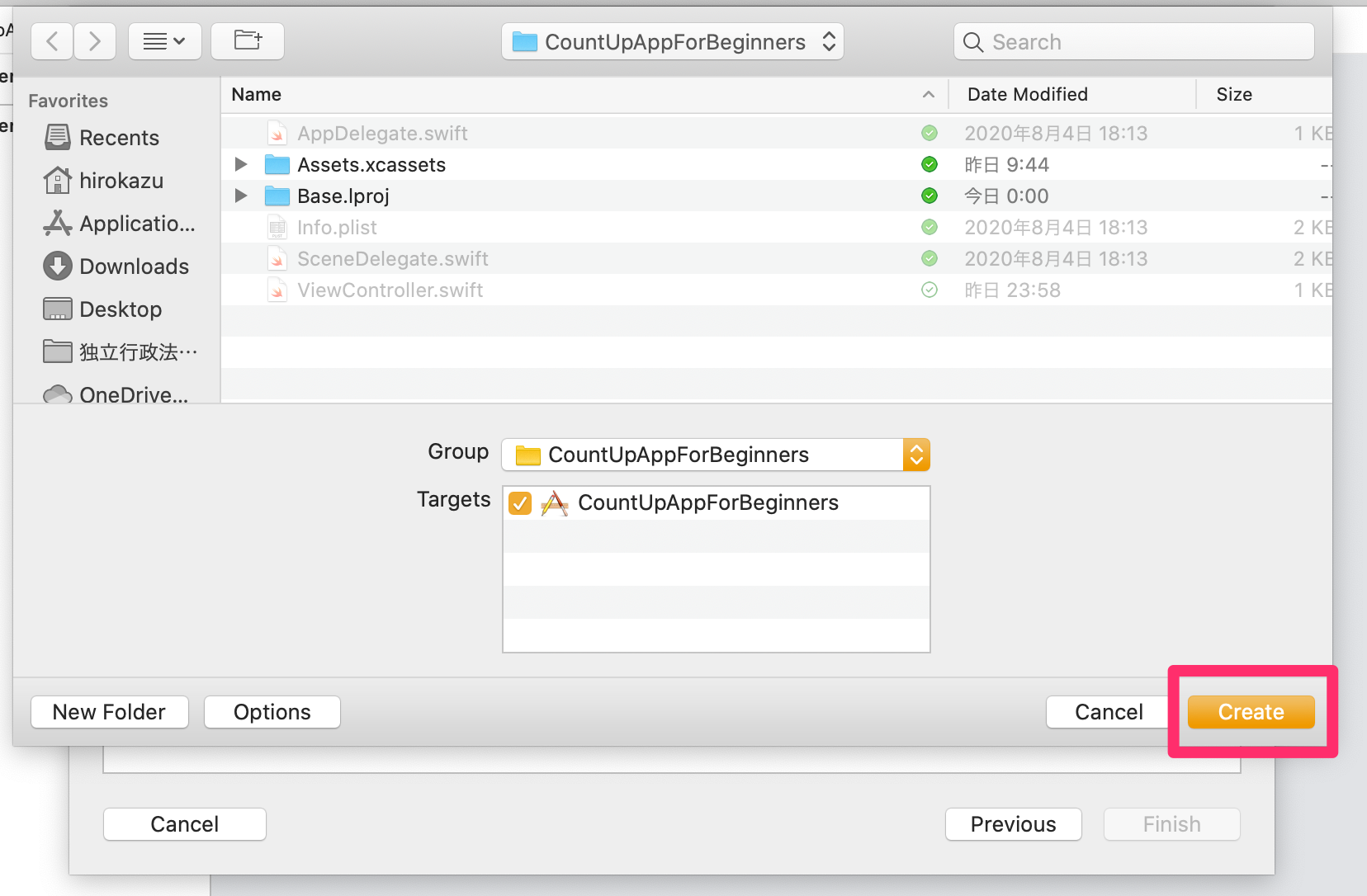Open Applications in the sidebar
This screenshot has height=896, width=1367.
[x=120, y=224]
